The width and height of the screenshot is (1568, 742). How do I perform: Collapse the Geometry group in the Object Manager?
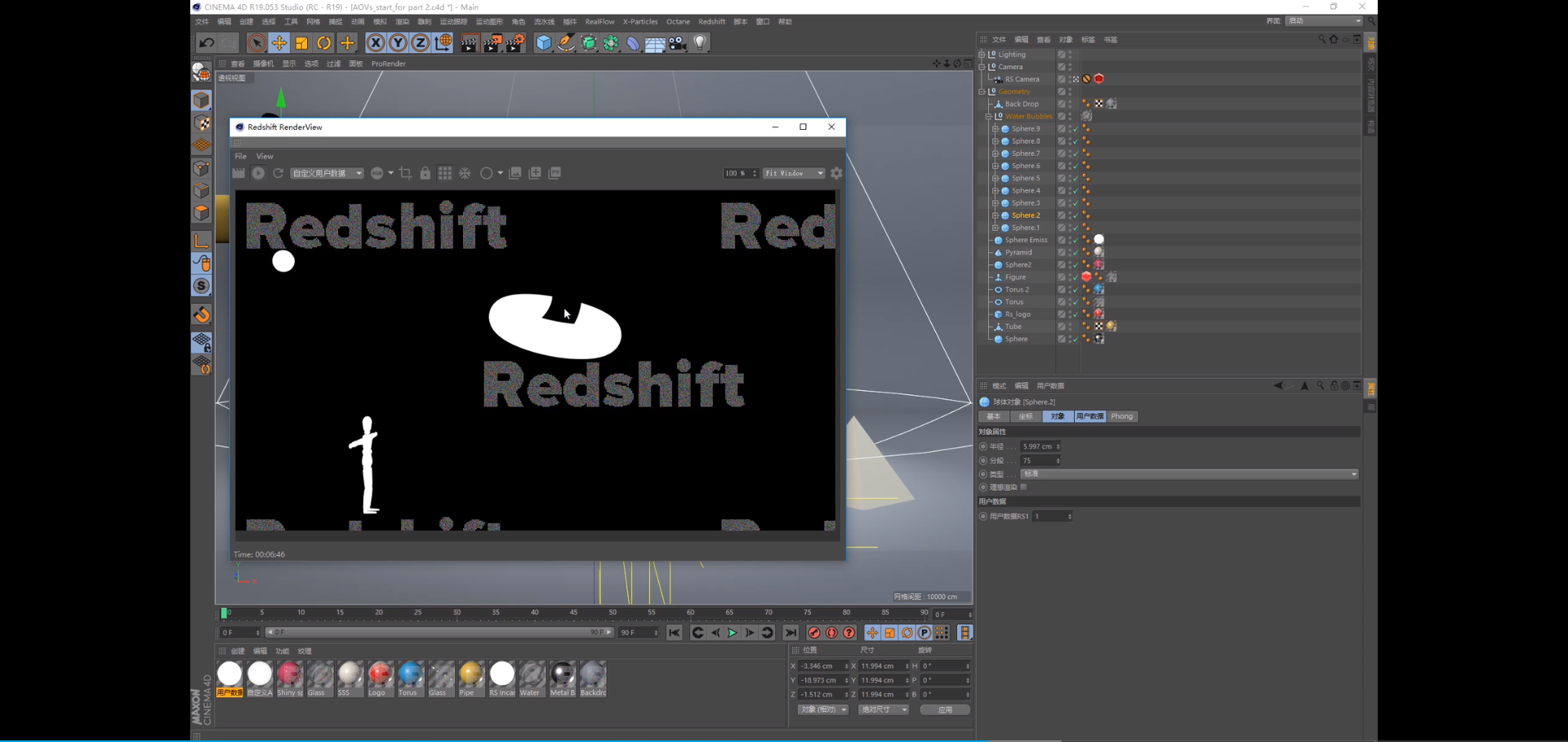982,91
